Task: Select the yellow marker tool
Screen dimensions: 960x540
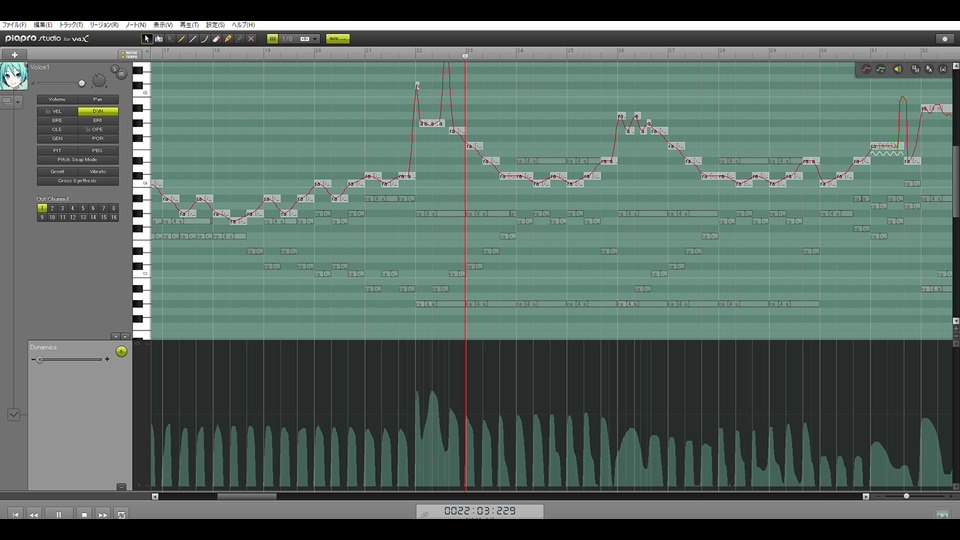Action: click(228, 39)
